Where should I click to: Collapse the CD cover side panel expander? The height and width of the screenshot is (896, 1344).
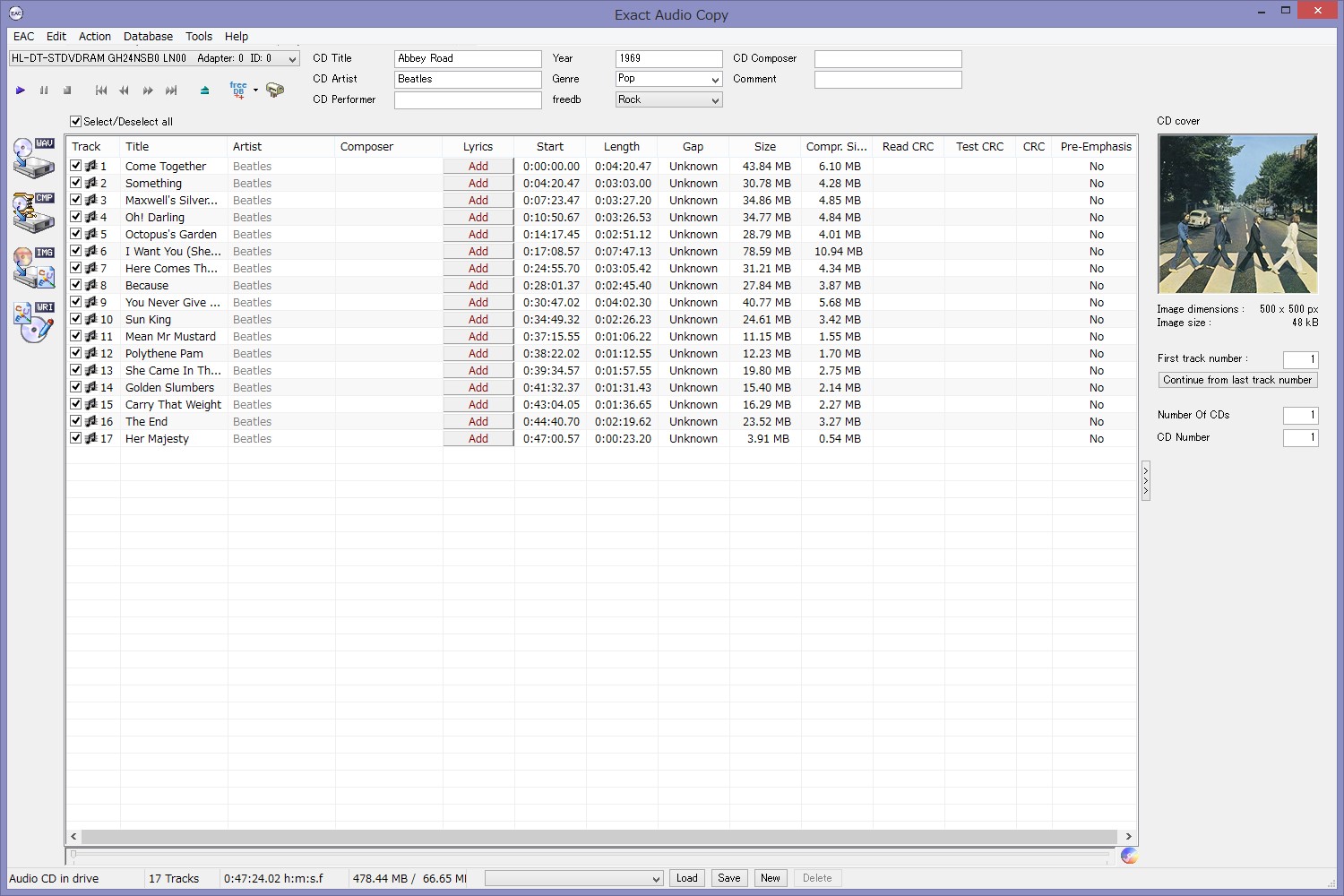1145,481
